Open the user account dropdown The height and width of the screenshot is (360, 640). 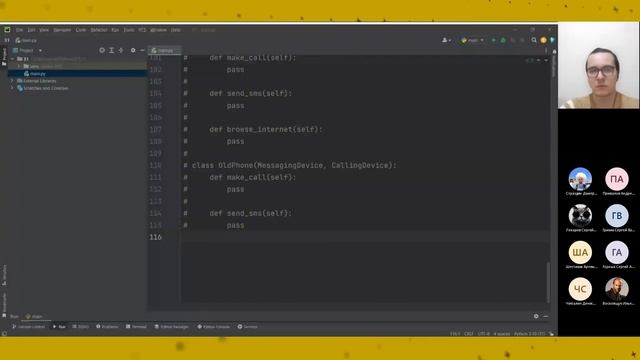pos(446,40)
